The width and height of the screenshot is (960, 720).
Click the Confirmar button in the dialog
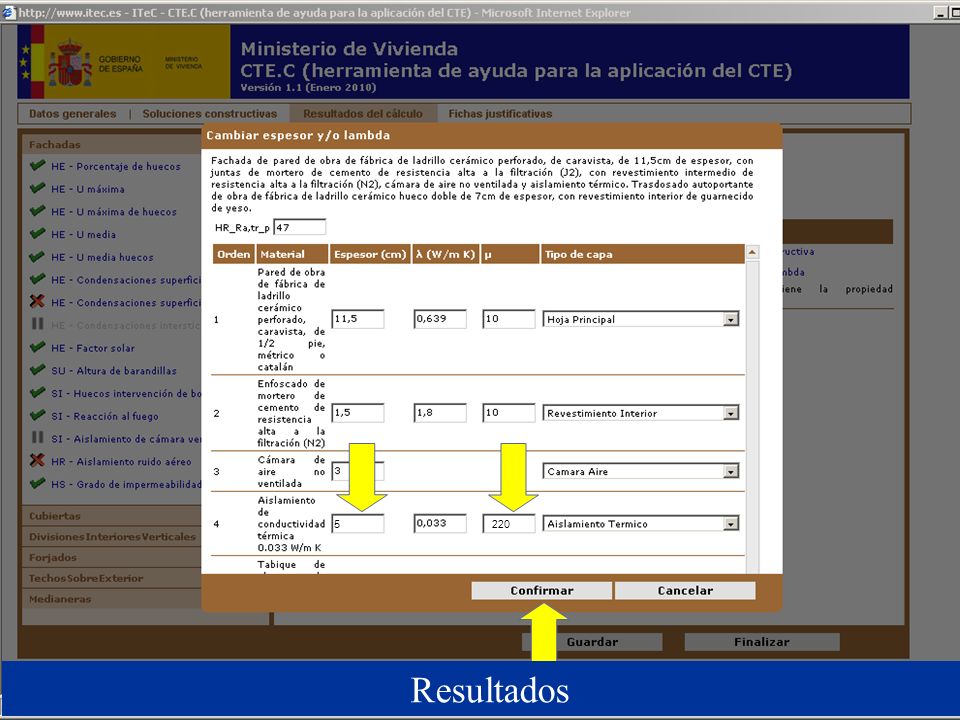(541, 590)
